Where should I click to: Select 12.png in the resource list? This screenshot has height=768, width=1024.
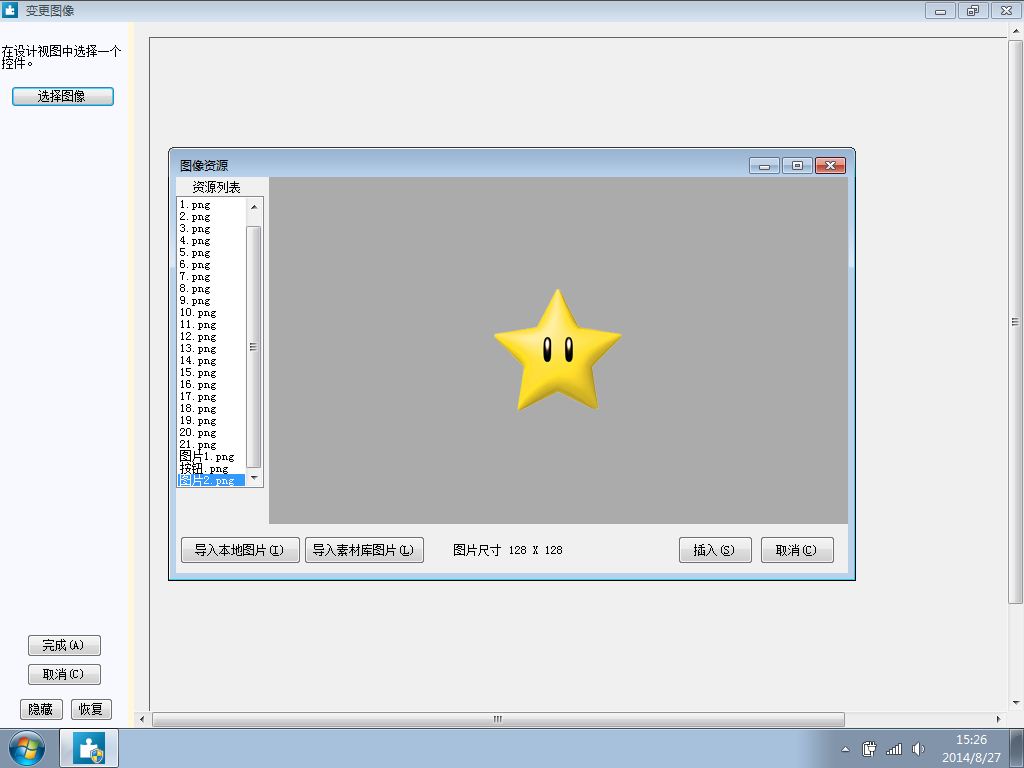pyautogui.click(x=211, y=336)
